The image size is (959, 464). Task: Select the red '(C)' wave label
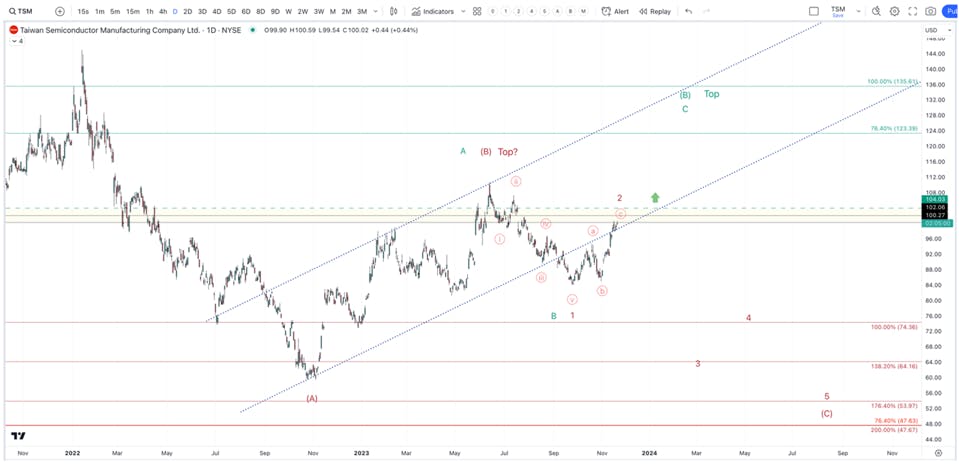click(x=826, y=414)
